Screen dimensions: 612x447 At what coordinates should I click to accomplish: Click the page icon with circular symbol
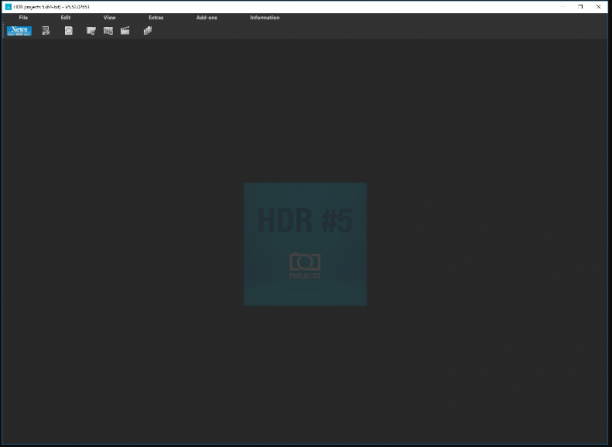(x=69, y=30)
